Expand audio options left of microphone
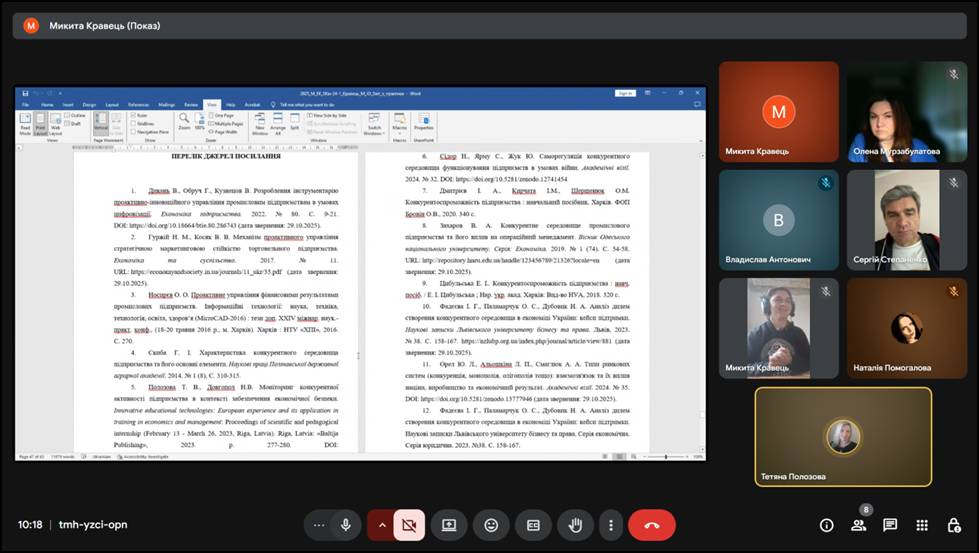979x553 pixels. pos(319,525)
